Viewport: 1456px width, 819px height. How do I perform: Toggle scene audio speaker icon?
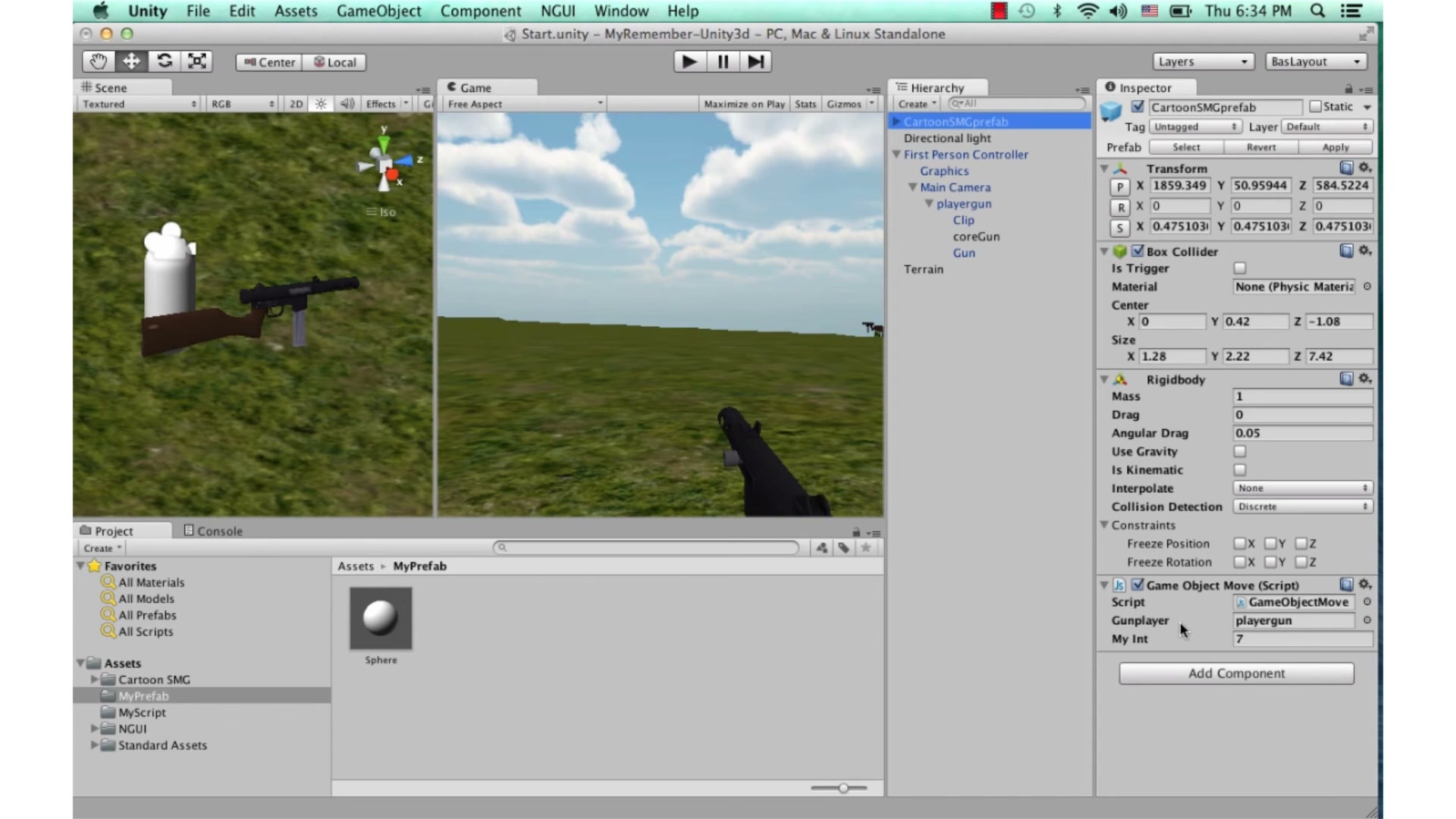(x=347, y=104)
